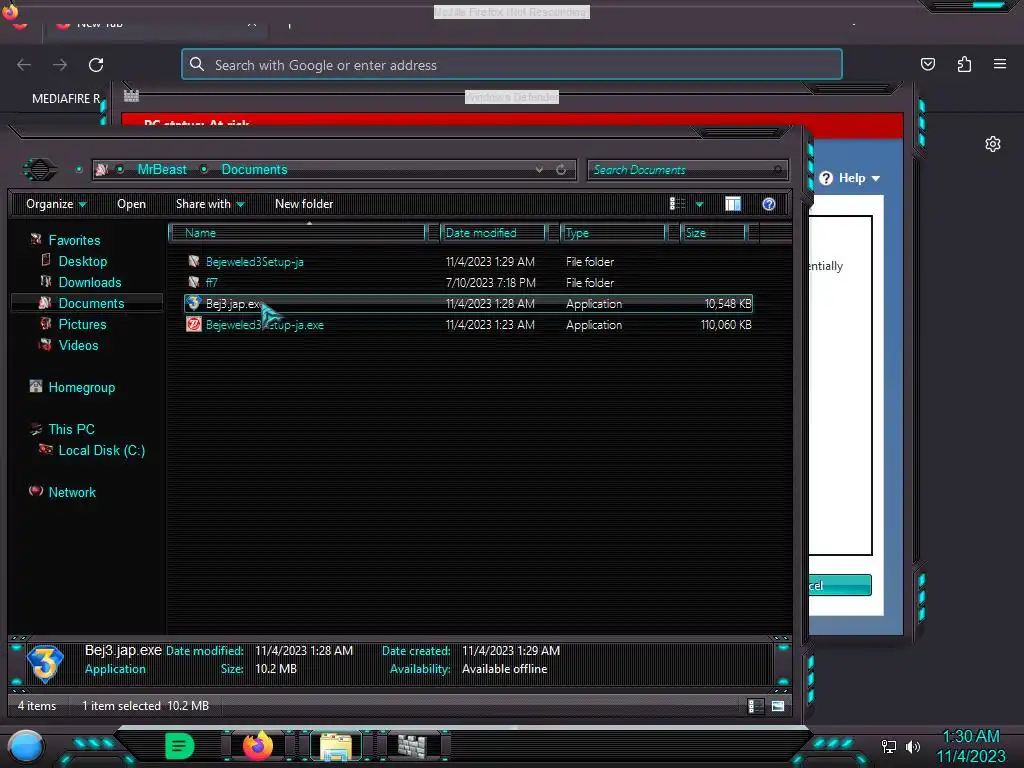Screen dimensions: 1024x768
Task: Open Downloads in navigation pane
Action: click(90, 282)
